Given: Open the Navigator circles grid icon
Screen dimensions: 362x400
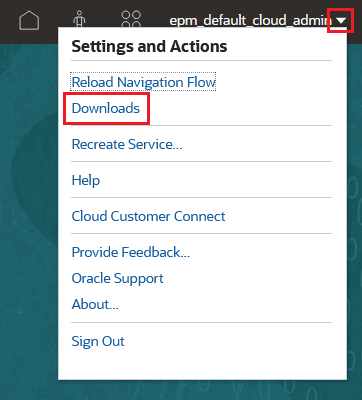Looking at the screenshot, I should tap(131, 19).
